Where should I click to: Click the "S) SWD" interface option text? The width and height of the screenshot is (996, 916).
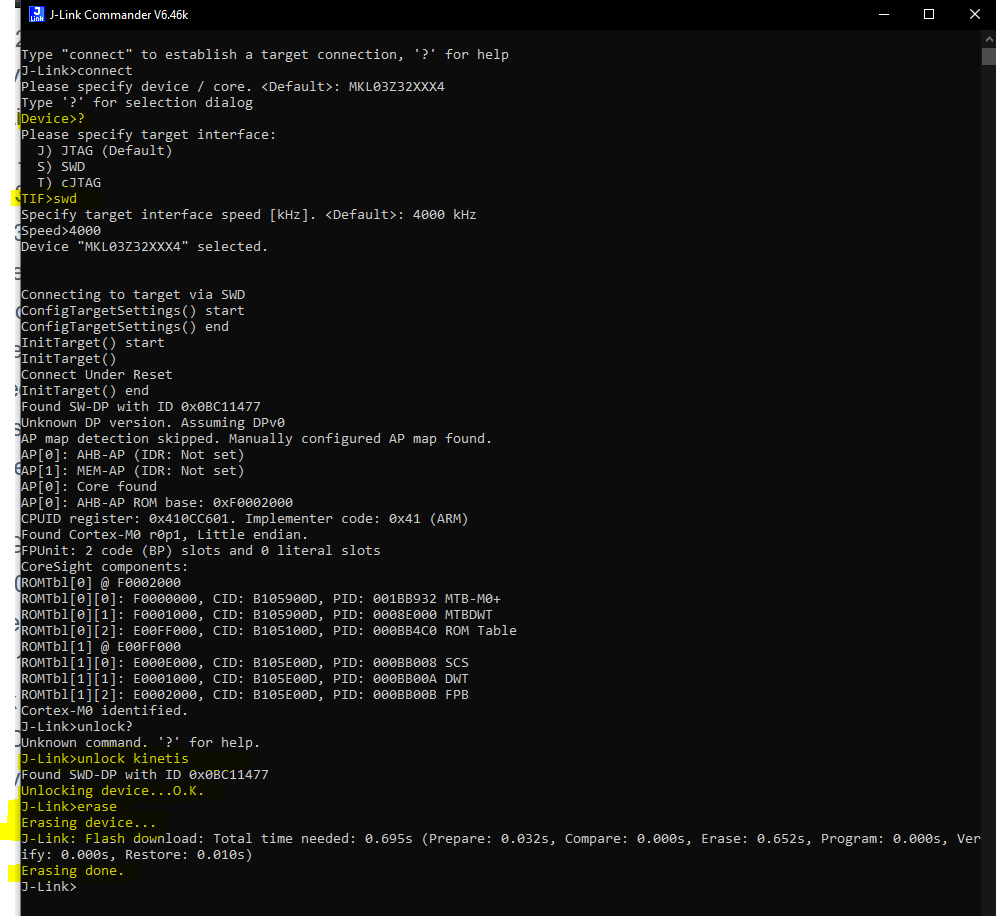pos(60,167)
